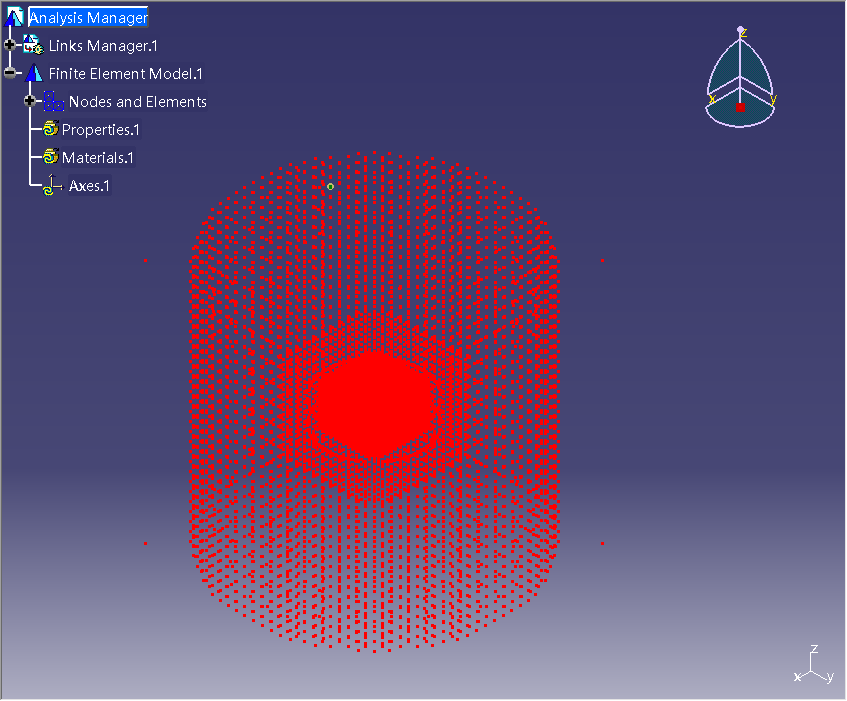This screenshot has width=847, height=701.
Task: Select the Axes.1 axis icon
Action: pyautogui.click(x=53, y=186)
